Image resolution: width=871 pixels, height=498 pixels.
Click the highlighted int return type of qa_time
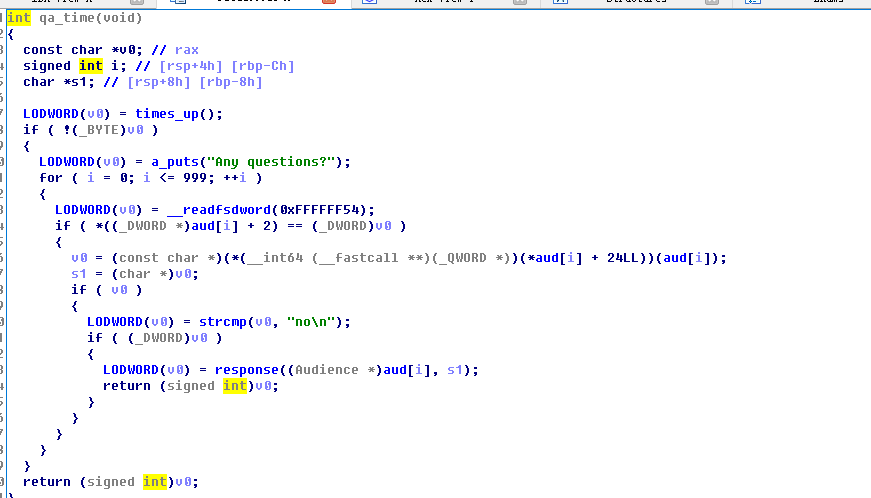tap(19, 18)
